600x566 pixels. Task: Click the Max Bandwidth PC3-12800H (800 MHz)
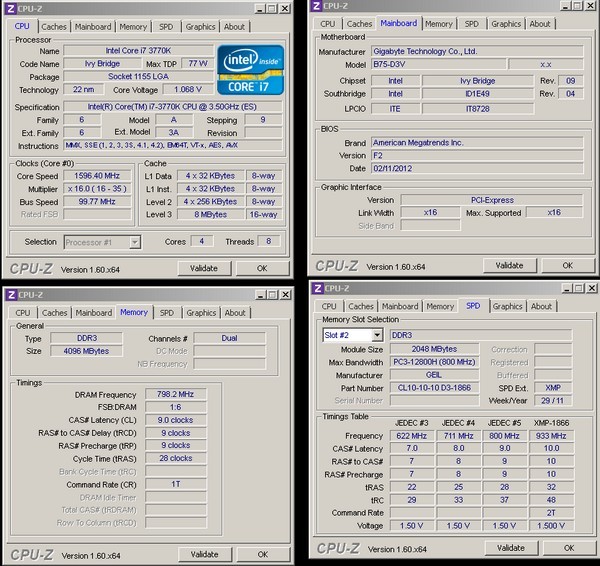[434, 362]
